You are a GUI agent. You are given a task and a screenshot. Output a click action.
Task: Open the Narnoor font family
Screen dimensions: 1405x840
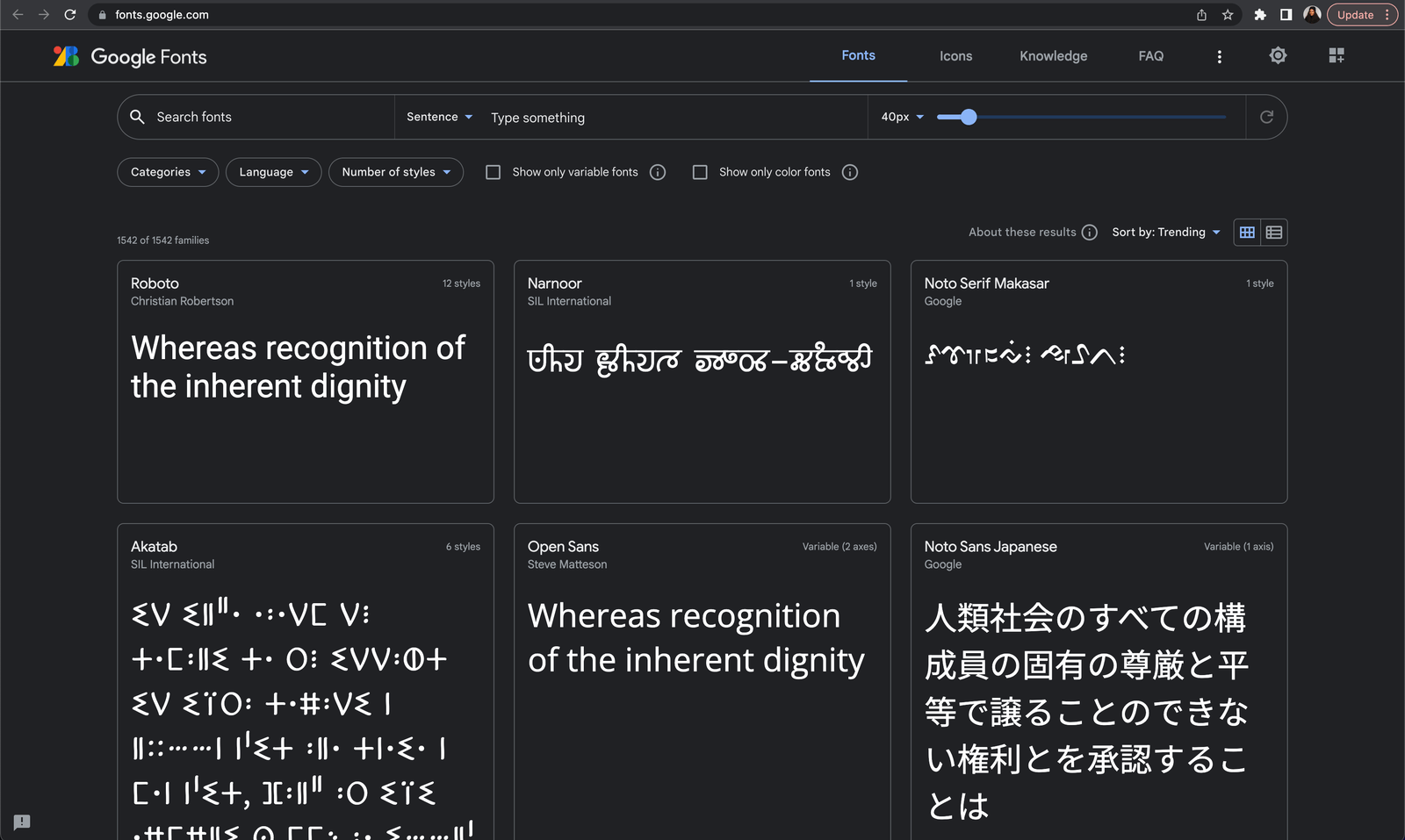702,382
